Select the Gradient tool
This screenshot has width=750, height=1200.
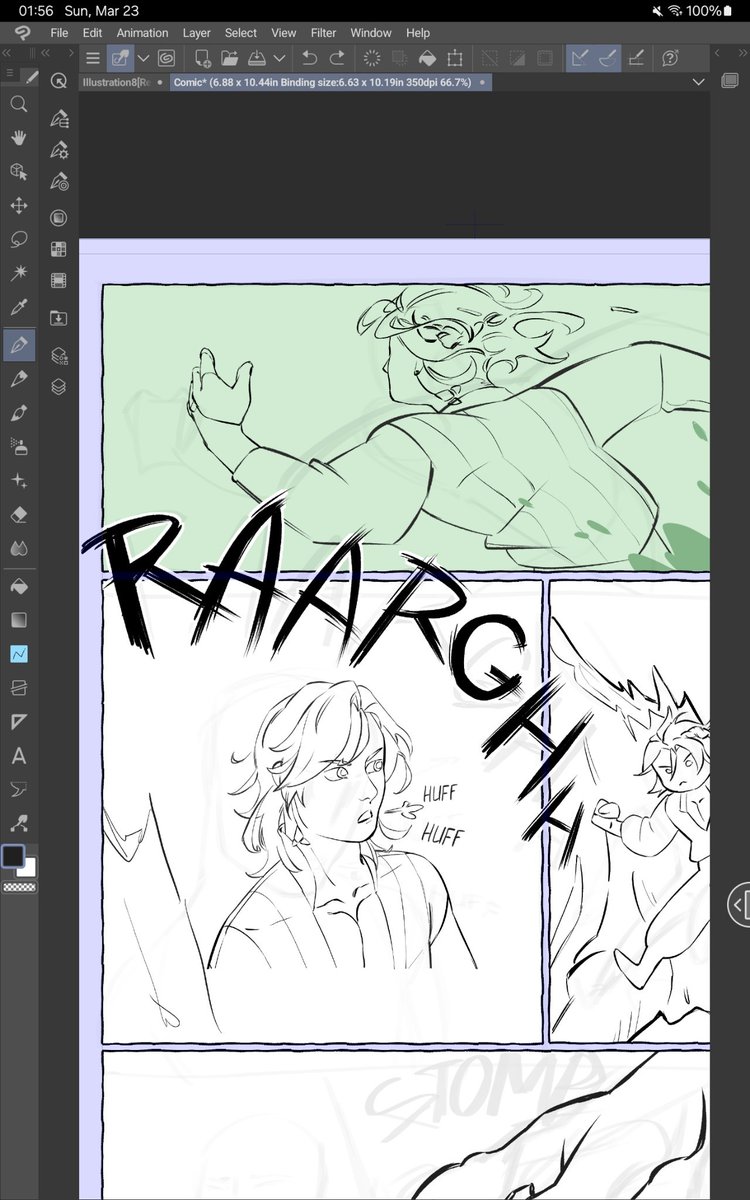pyautogui.click(x=18, y=620)
